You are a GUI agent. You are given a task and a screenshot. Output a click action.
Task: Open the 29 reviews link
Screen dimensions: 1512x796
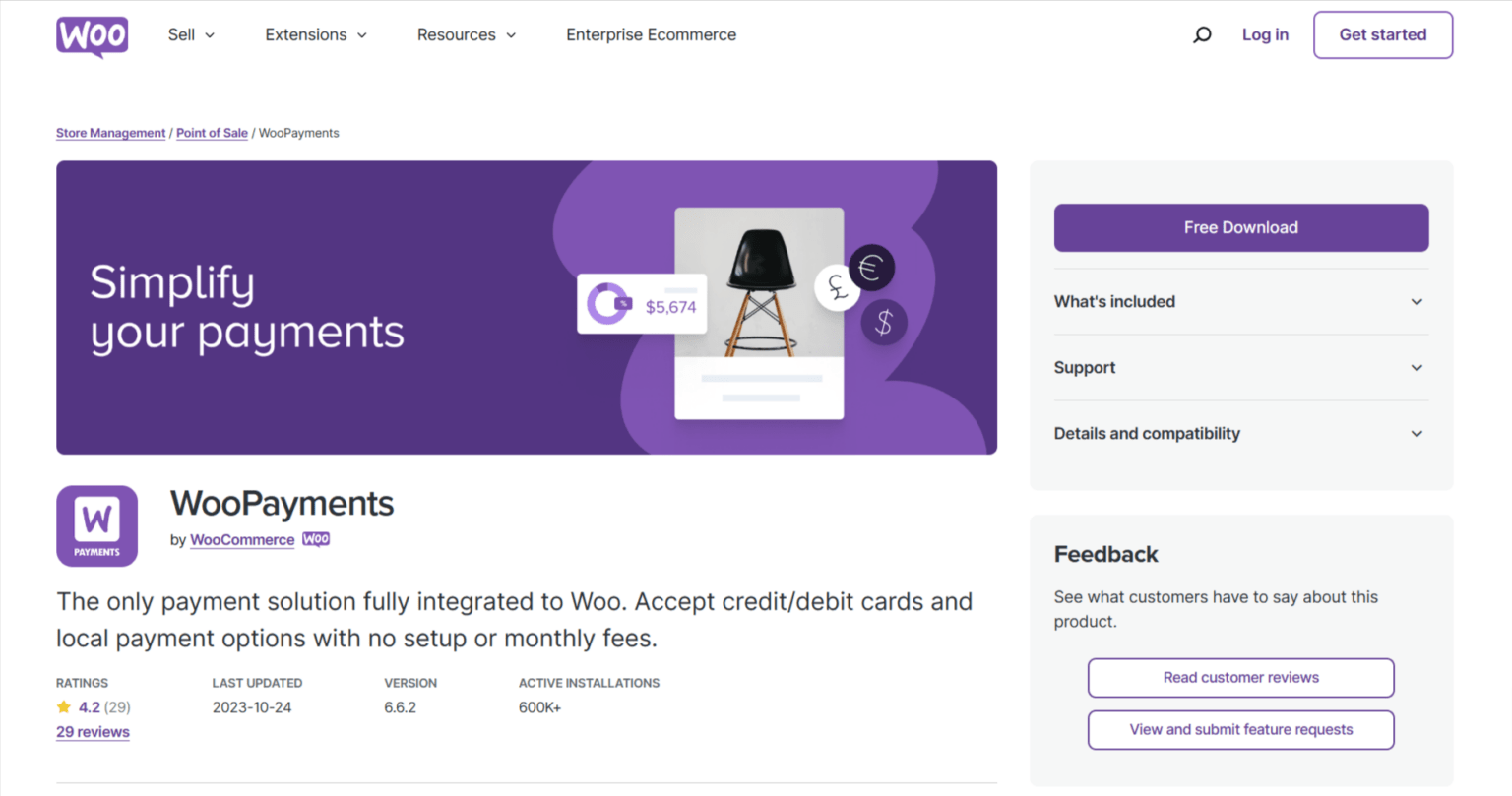point(93,732)
